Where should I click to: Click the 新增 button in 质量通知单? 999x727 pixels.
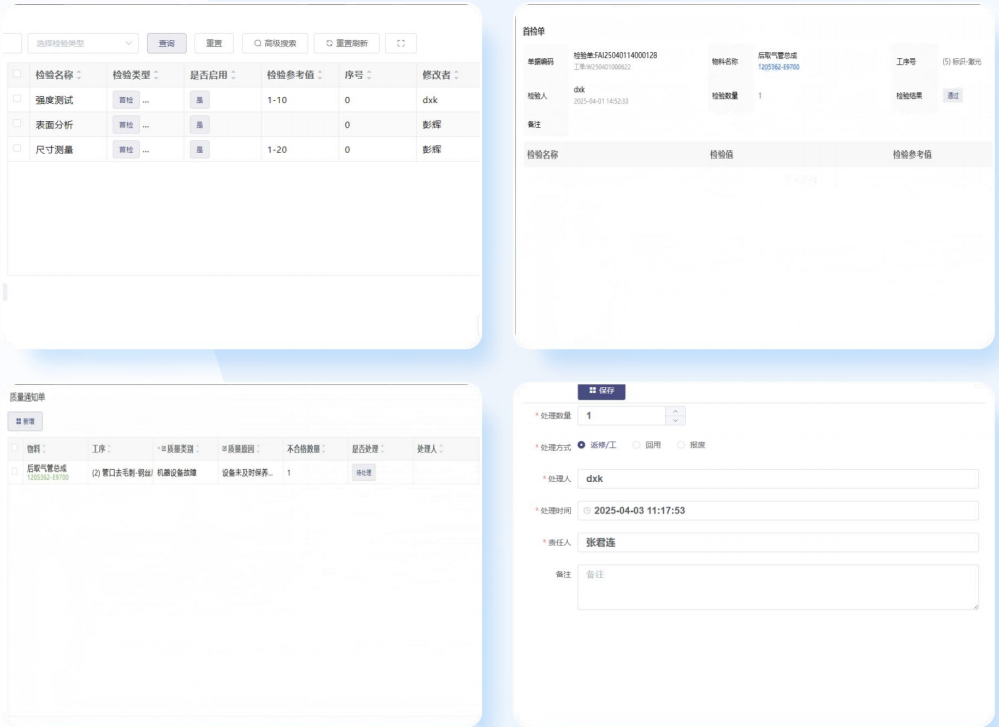tap(25, 422)
